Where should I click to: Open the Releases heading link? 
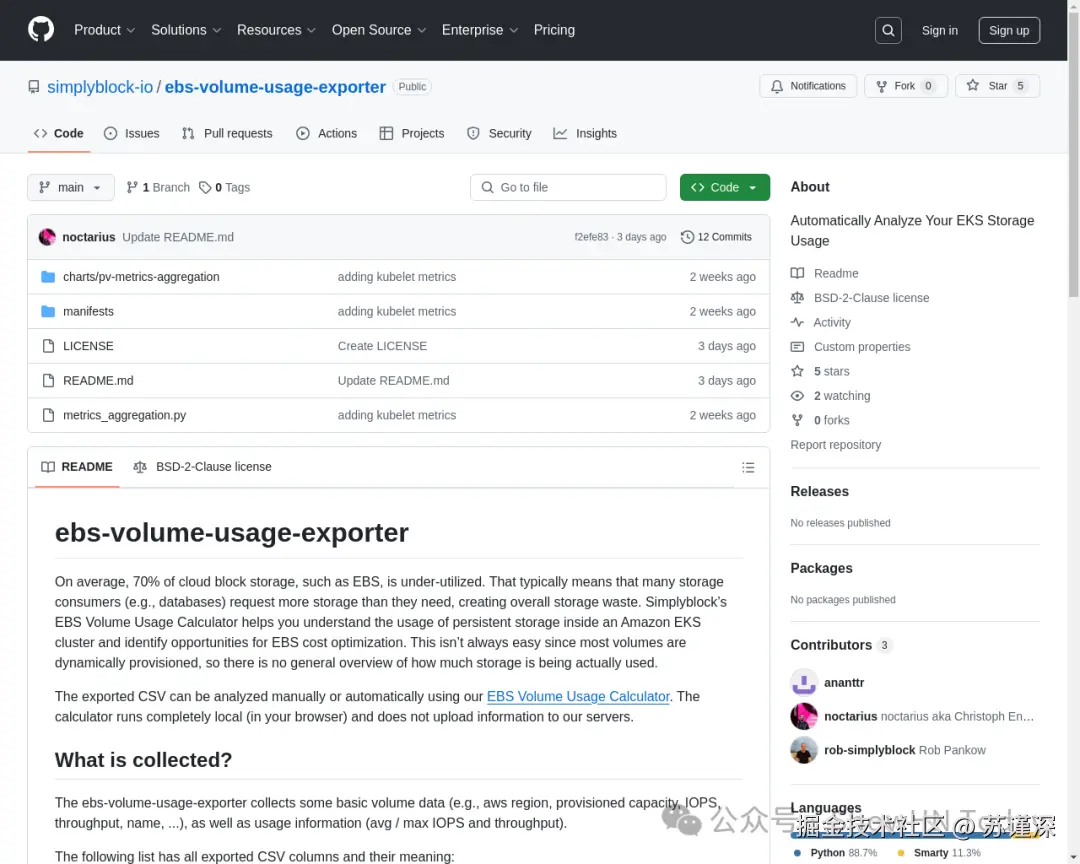[x=820, y=491]
